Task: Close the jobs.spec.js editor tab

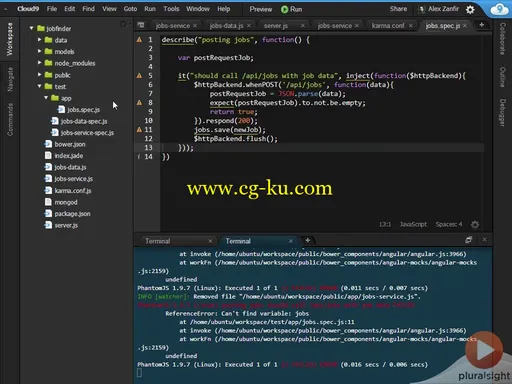Action: tap(465, 26)
